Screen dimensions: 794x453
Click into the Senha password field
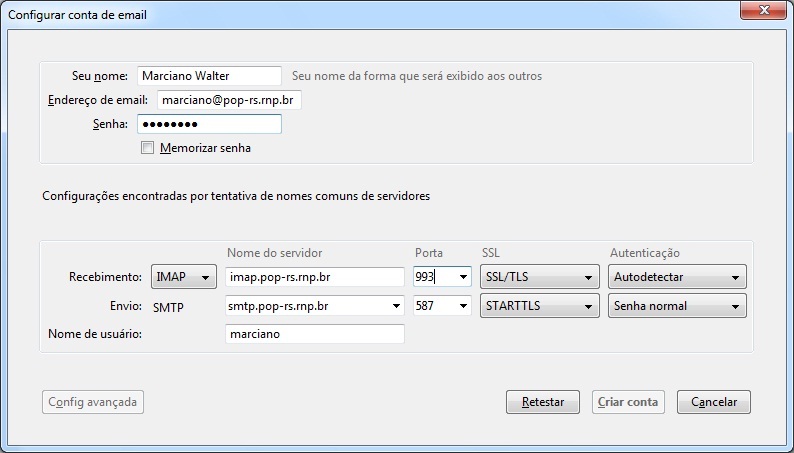[209, 124]
